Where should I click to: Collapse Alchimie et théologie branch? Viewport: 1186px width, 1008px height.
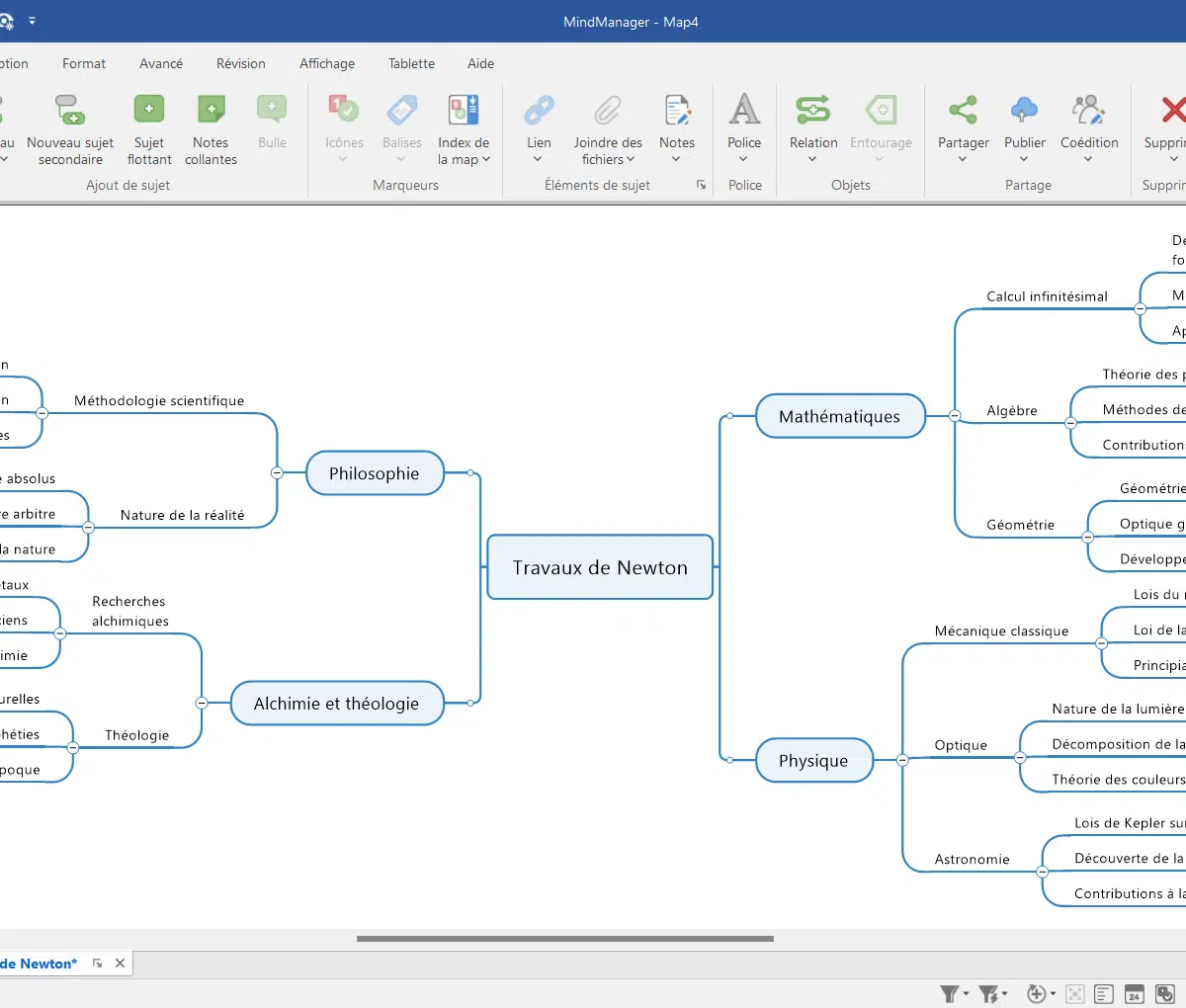coord(202,704)
